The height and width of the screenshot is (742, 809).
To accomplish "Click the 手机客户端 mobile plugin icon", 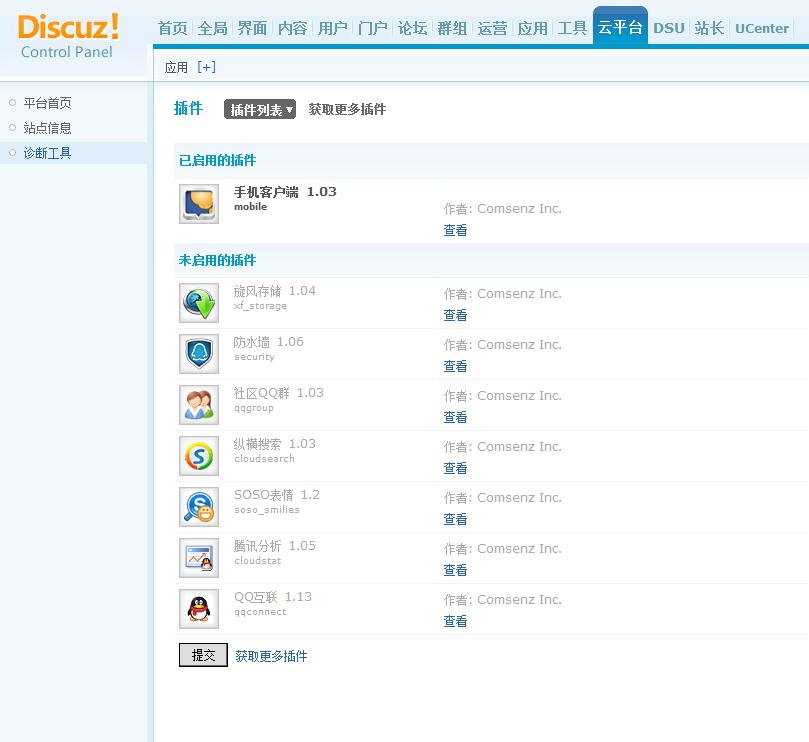I will pos(199,204).
